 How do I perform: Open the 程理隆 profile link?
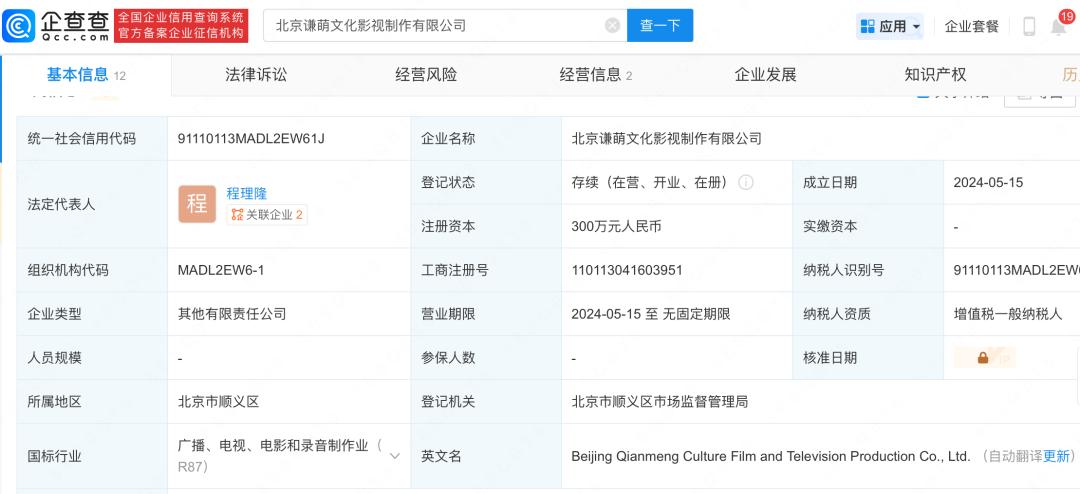coord(247,193)
